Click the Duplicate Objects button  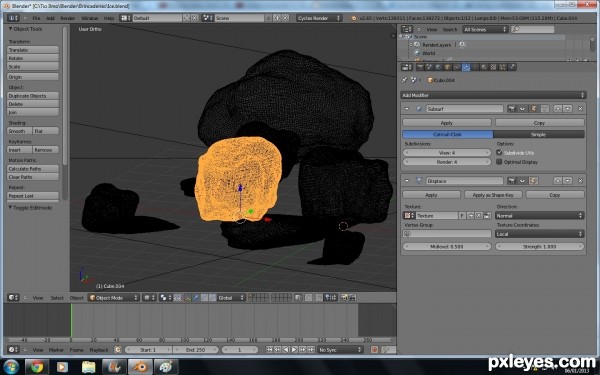click(x=33, y=96)
